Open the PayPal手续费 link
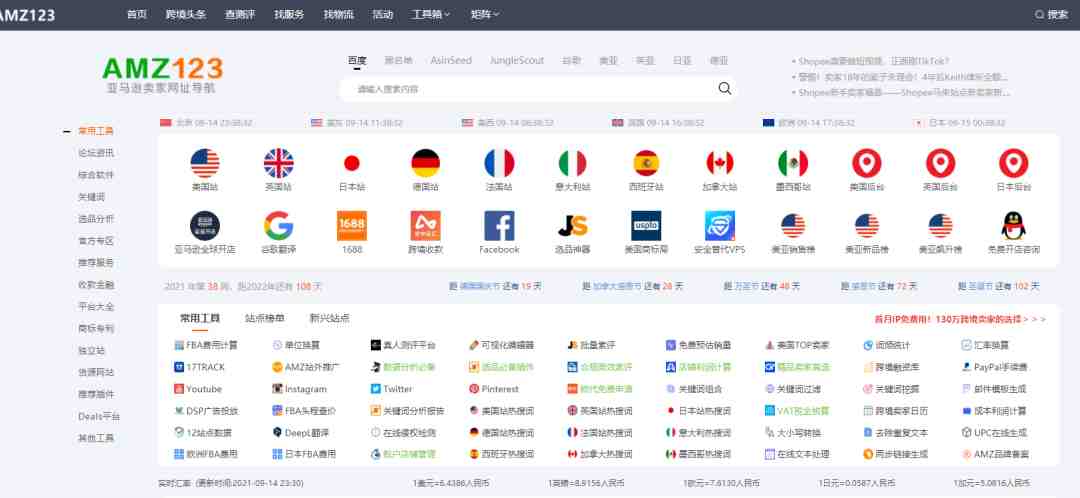 point(995,367)
